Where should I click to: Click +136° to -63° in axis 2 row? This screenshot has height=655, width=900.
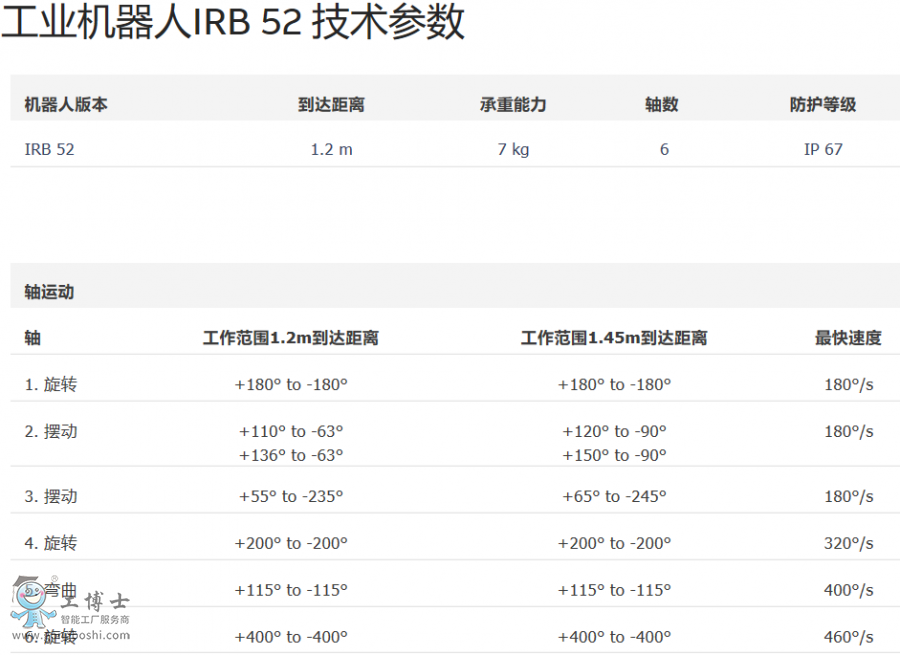[291, 455]
